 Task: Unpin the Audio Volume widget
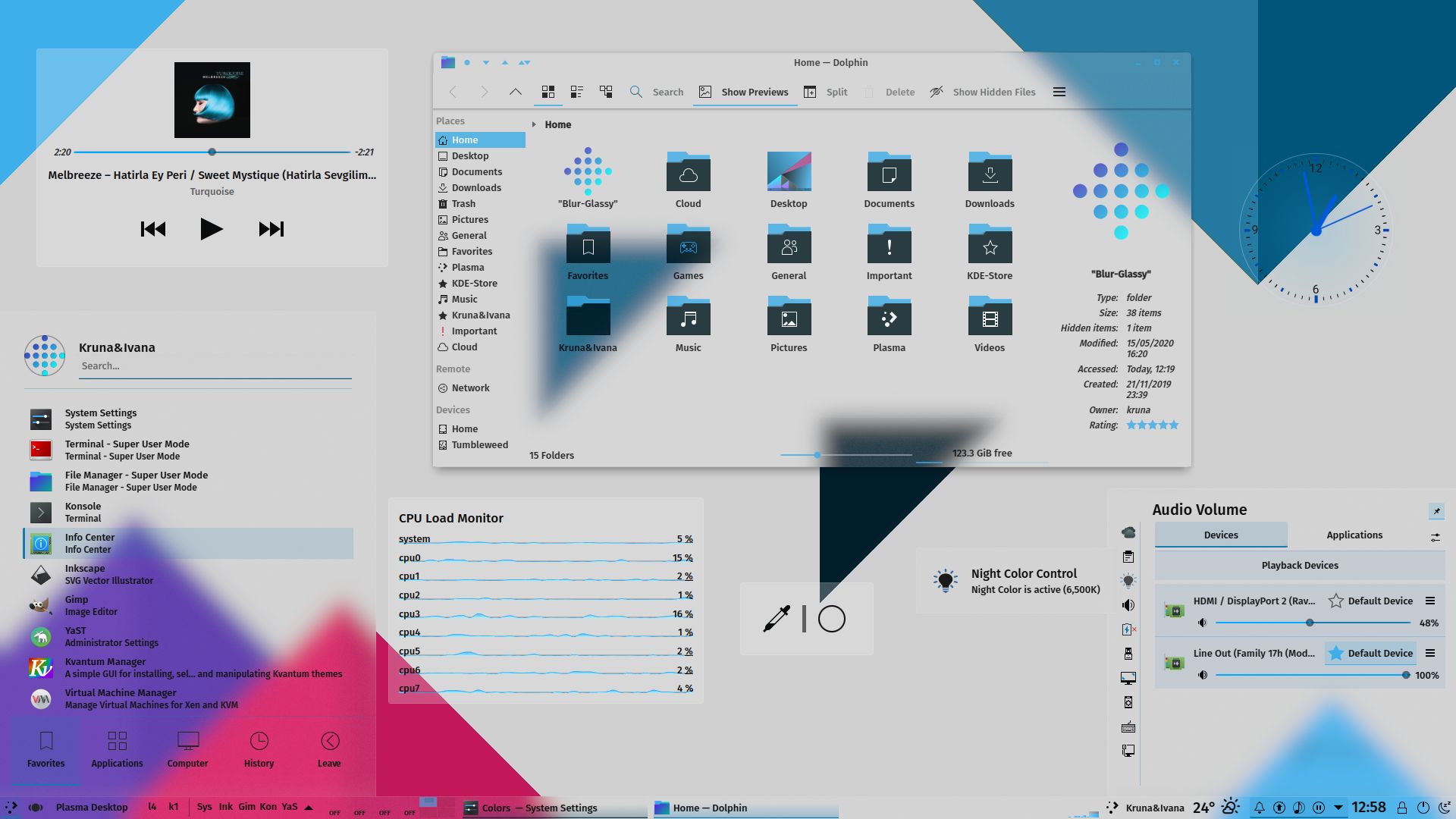1438,511
